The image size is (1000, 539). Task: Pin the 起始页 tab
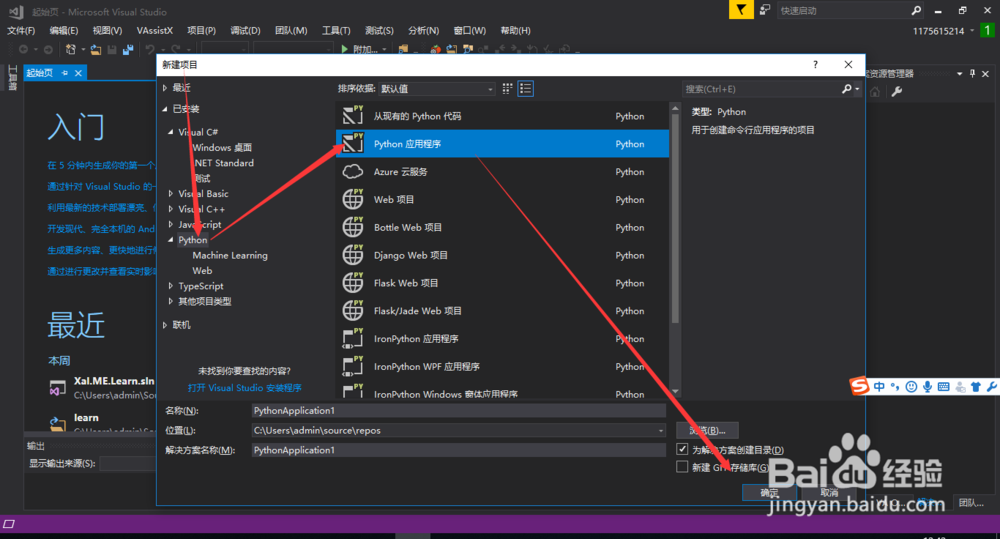[64, 73]
